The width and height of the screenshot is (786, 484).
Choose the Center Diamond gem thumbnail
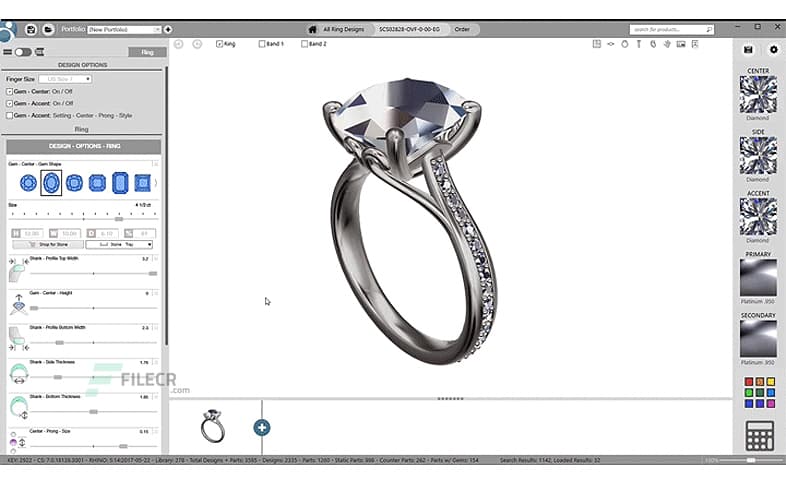[758, 95]
